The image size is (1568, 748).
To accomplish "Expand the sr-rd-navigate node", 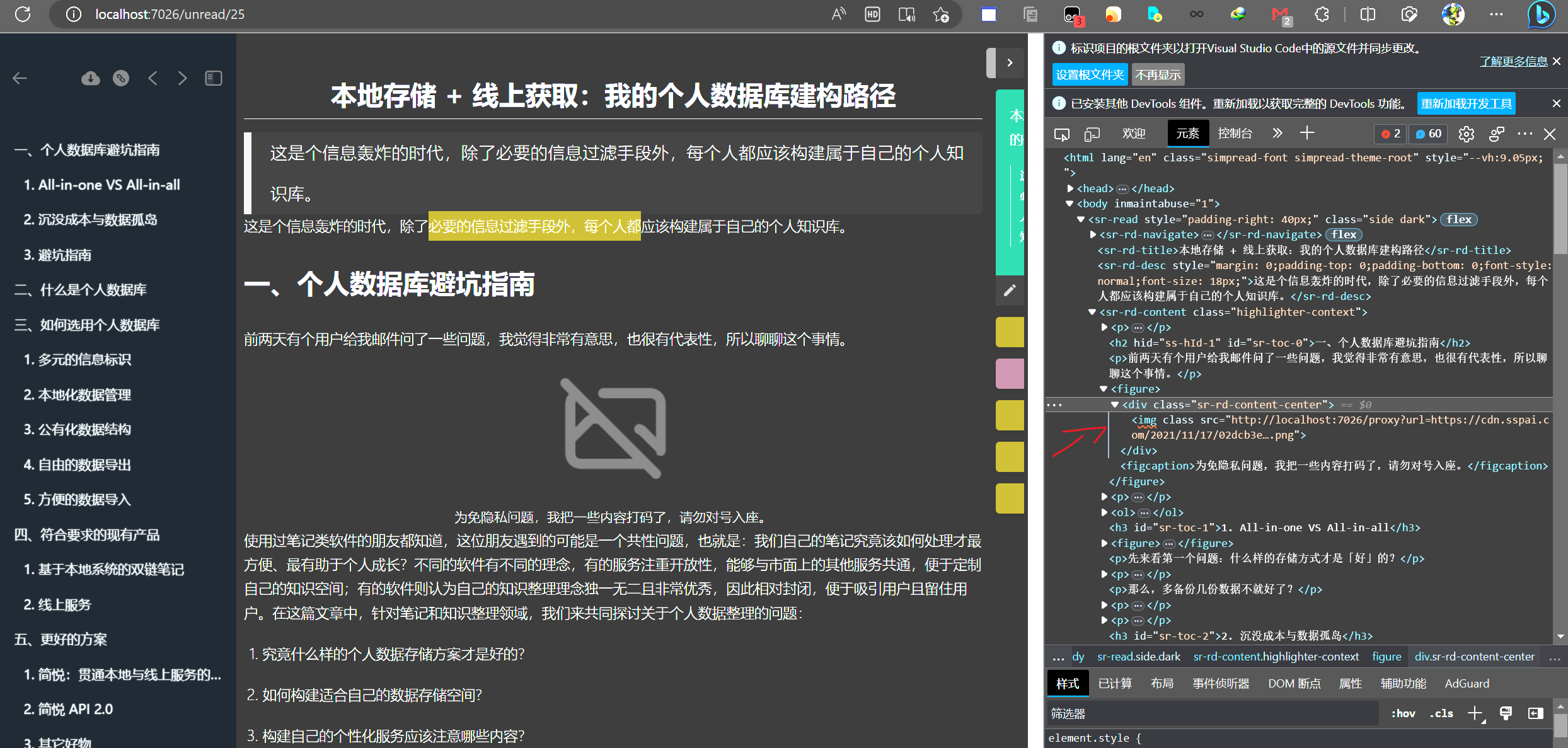I will point(1093,234).
